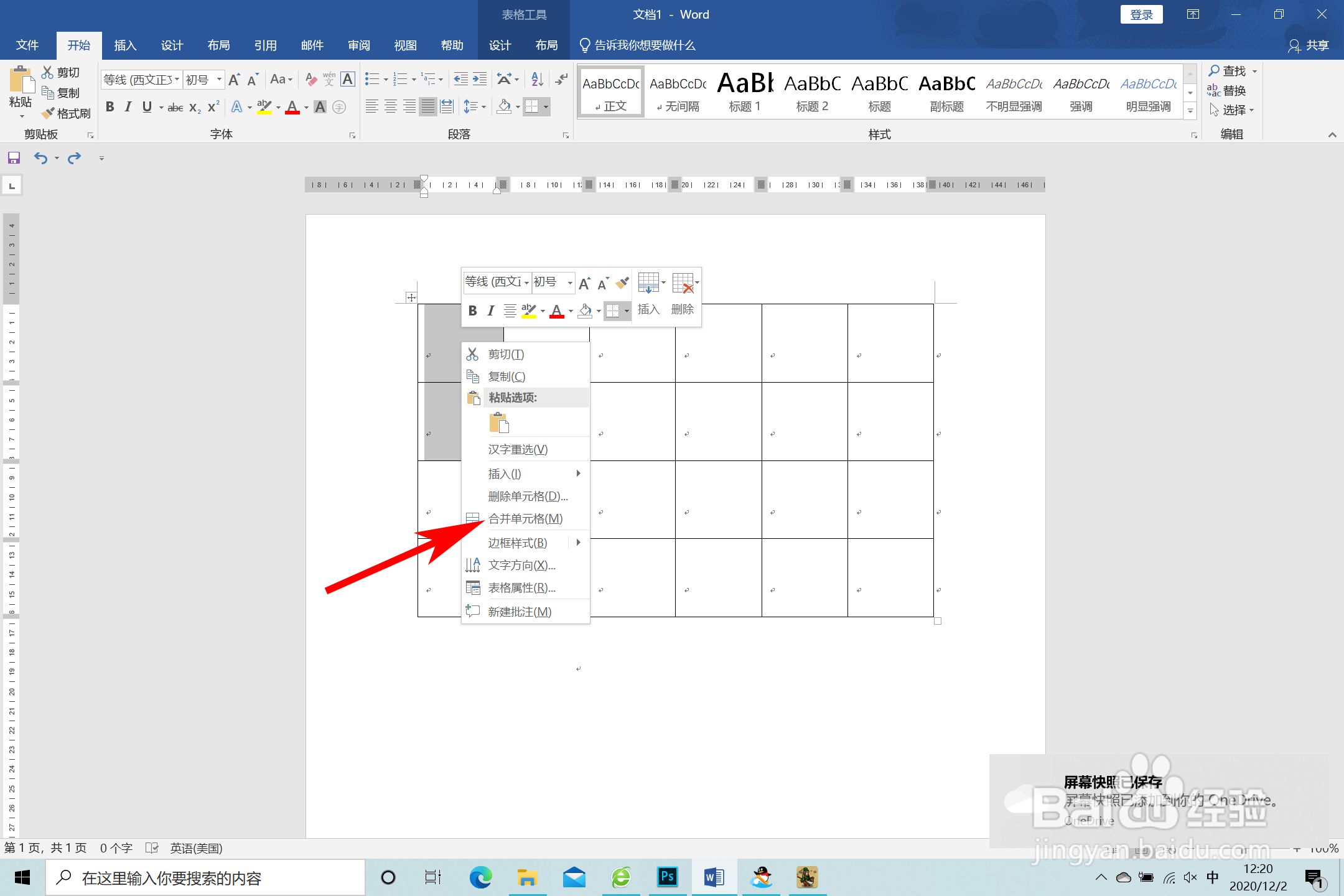The width and height of the screenshot is (1344, 896).
Task: Open the Insert ribbon tab
Action: [x=125, y=45]
